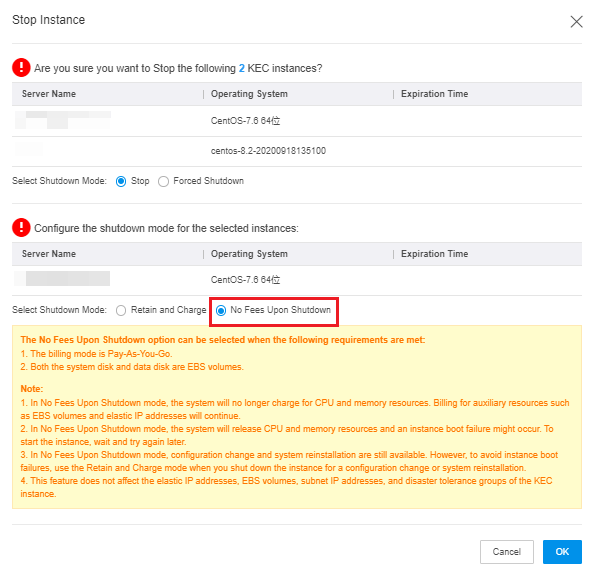Click CentOS-7.6 cell in first table

tap(245, 121)
